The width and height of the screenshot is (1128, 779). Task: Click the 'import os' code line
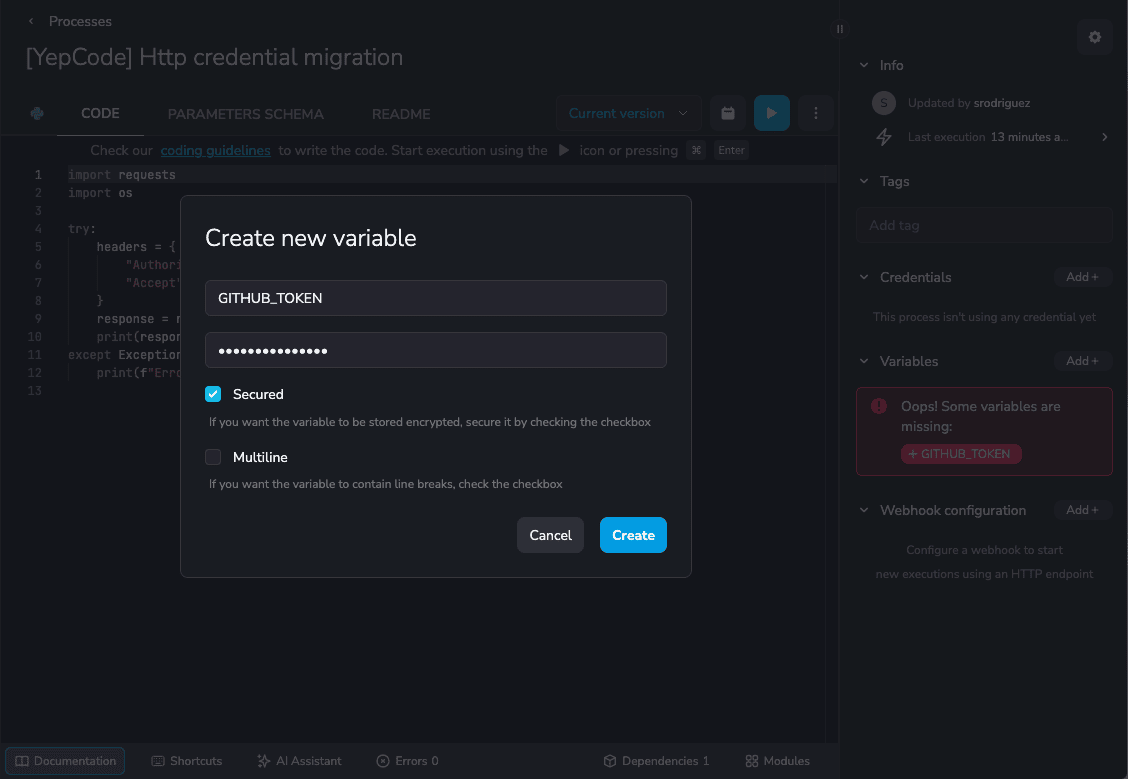(x=100, y=193)
